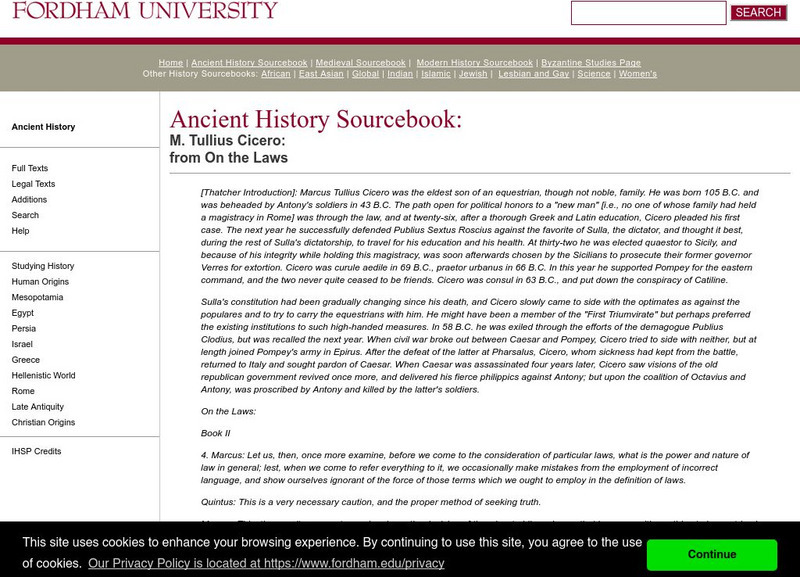Click the Fordham University logo

[x=140, y=13]
